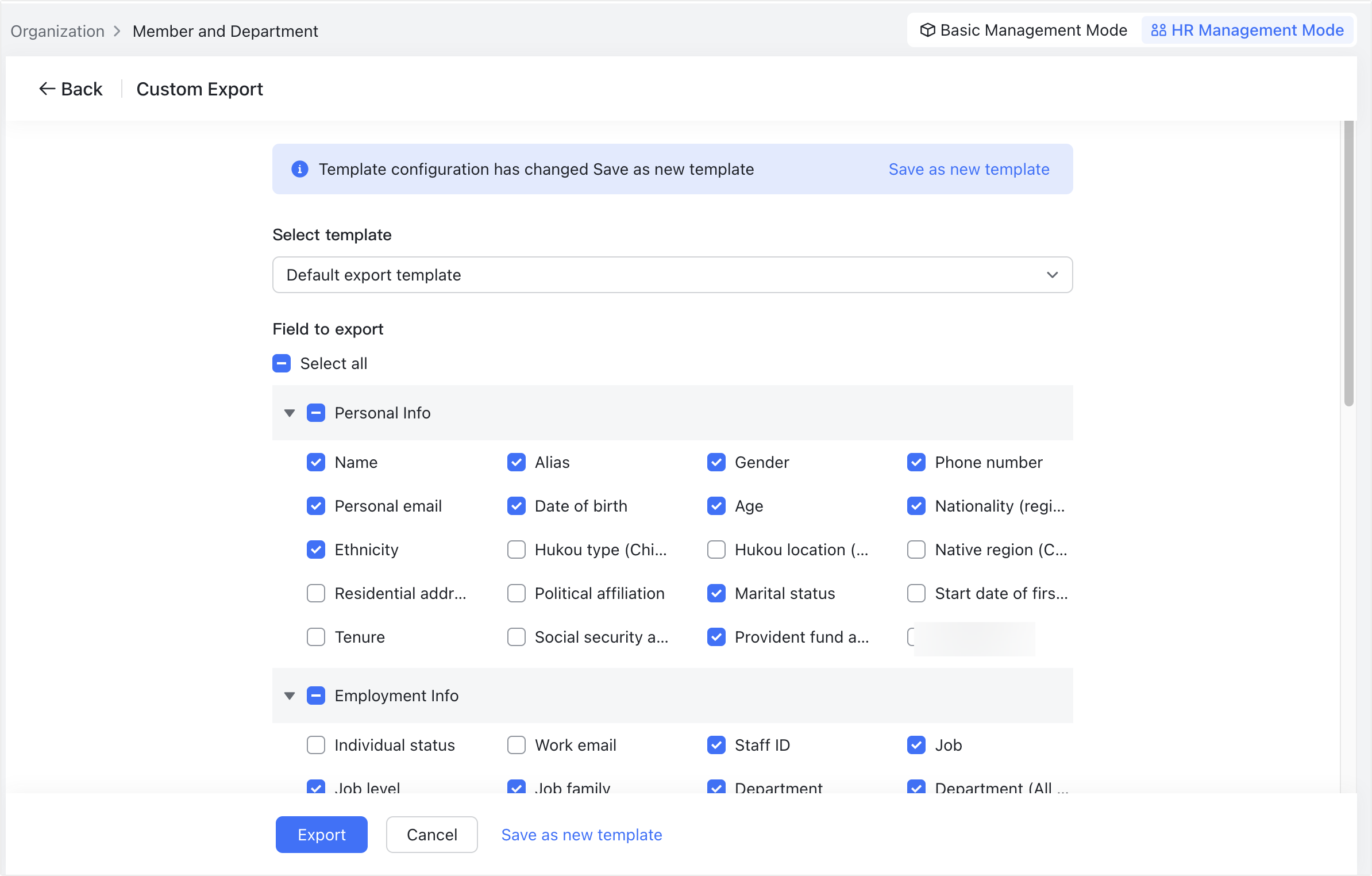This screenshot has height=876, width=1372.
Task: Collapse the Employment Info section
Action: (x=290, y=696)
